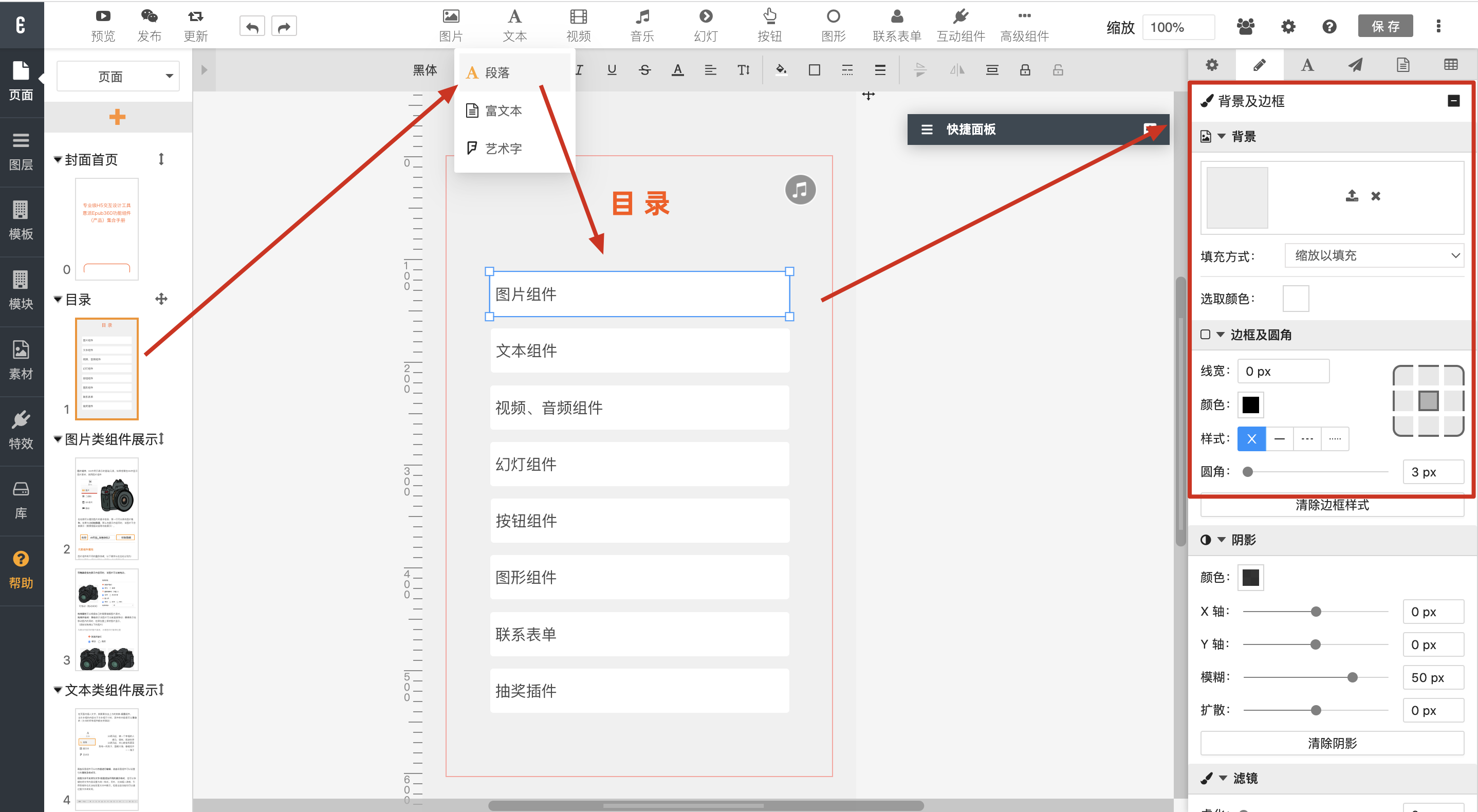Image resolution: width=1478 pixels, height=812 pixels.
Task: Click the fill color bucket icon
Action: pos(781,70)
